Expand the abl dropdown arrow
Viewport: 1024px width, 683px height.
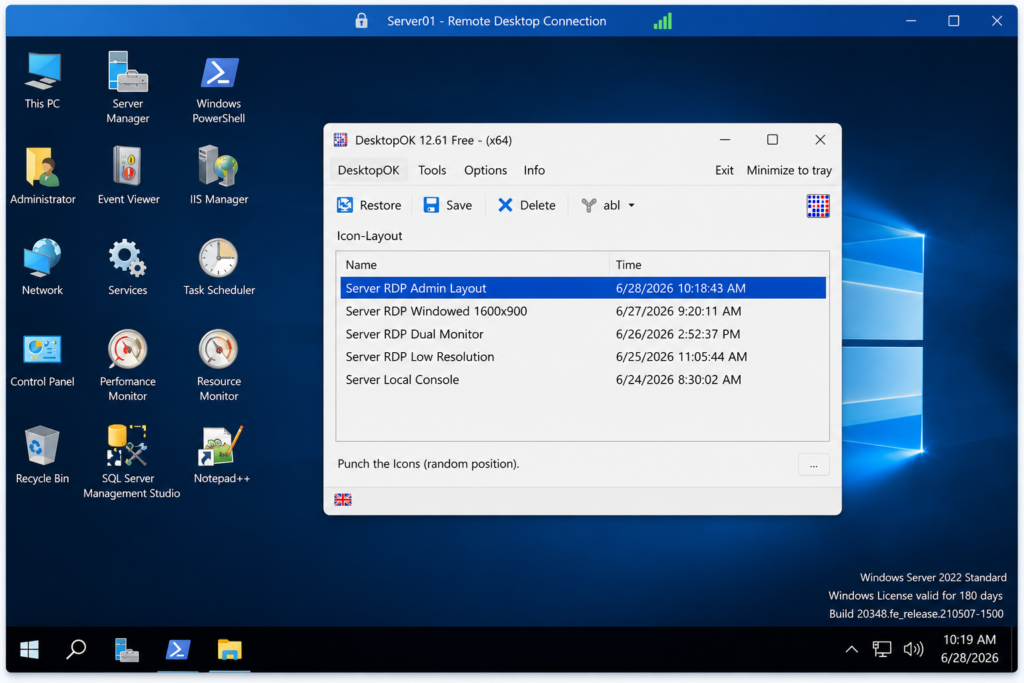coord(632,205)
